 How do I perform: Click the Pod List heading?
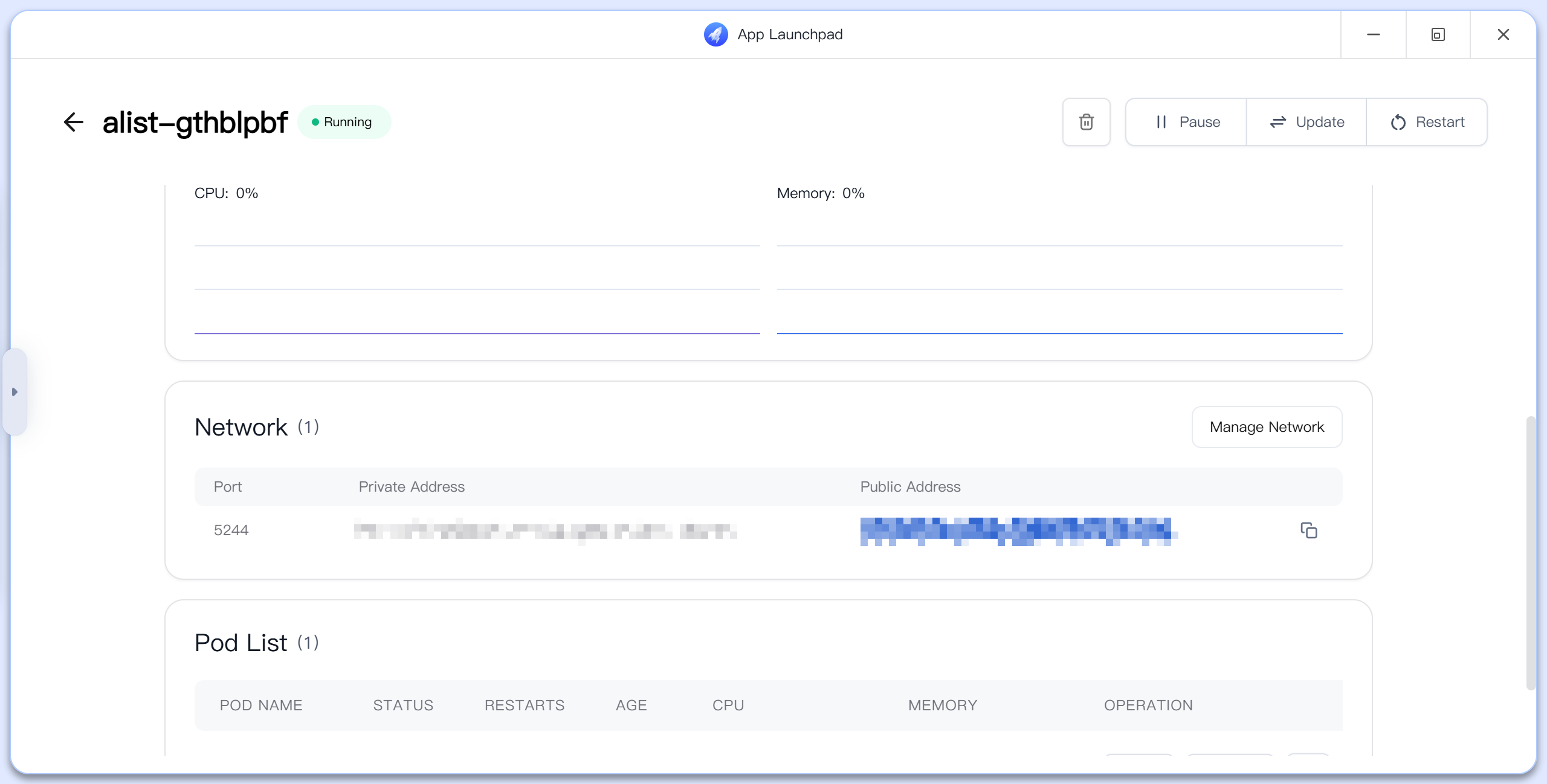(241, 643)
